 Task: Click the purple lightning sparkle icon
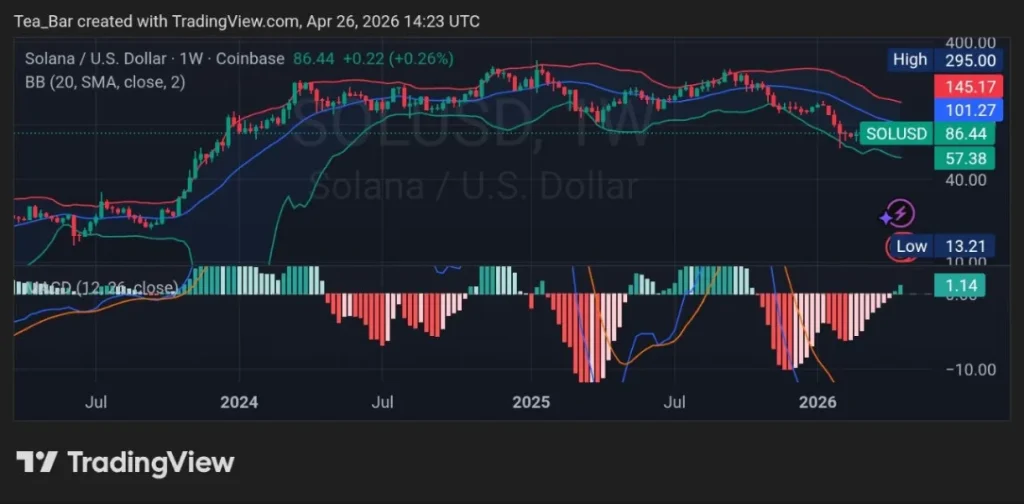click(x=899, y=213)
